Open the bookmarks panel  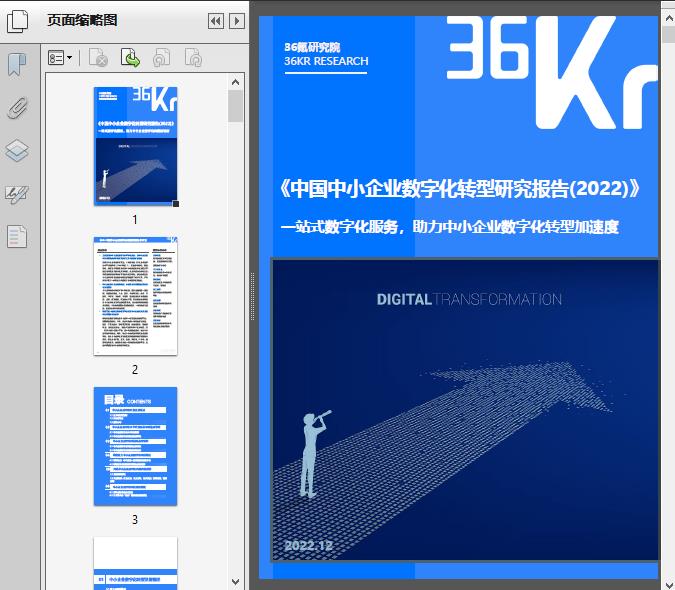[17, 65]
